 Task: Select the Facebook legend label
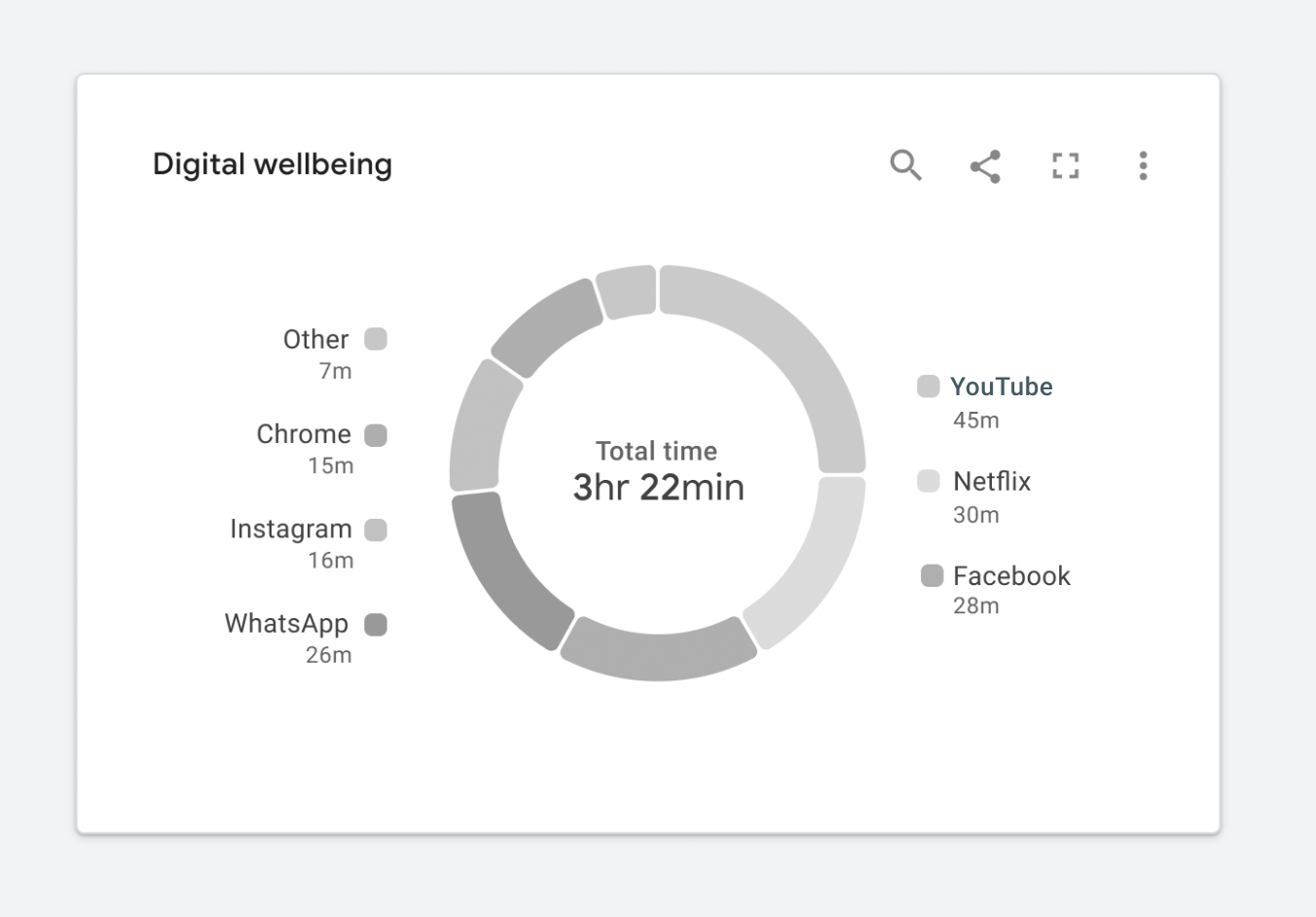[x=1011, y=575]
